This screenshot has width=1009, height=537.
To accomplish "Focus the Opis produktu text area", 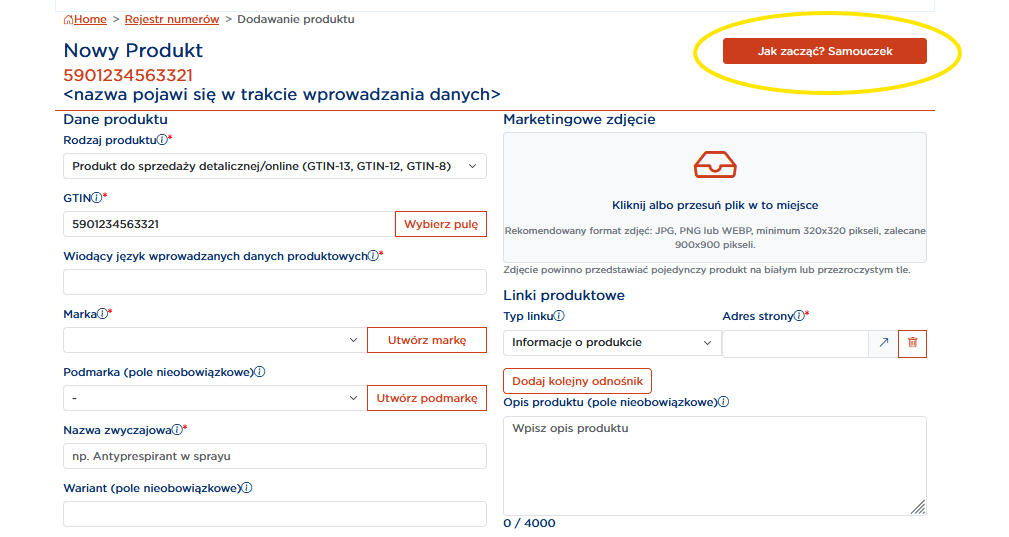I will pos(714,466).
